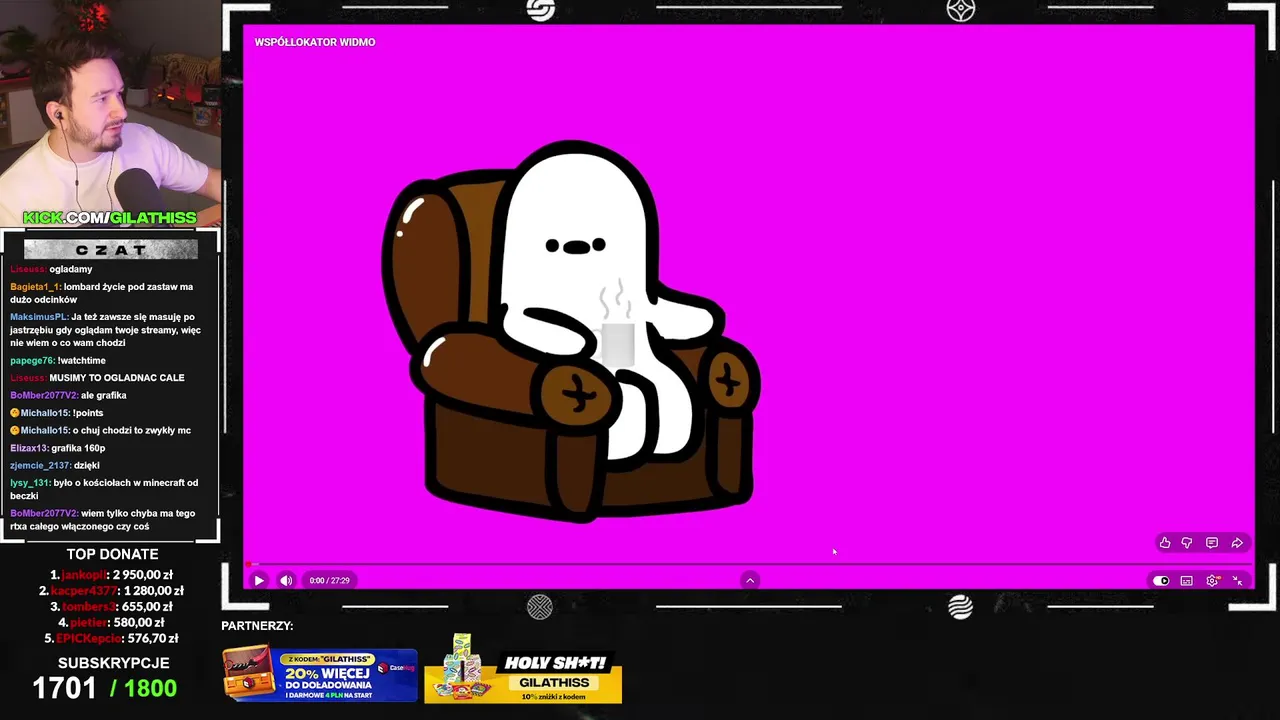
Task: Click chat username MaksimusPL
Action: (x=39, y=317)
